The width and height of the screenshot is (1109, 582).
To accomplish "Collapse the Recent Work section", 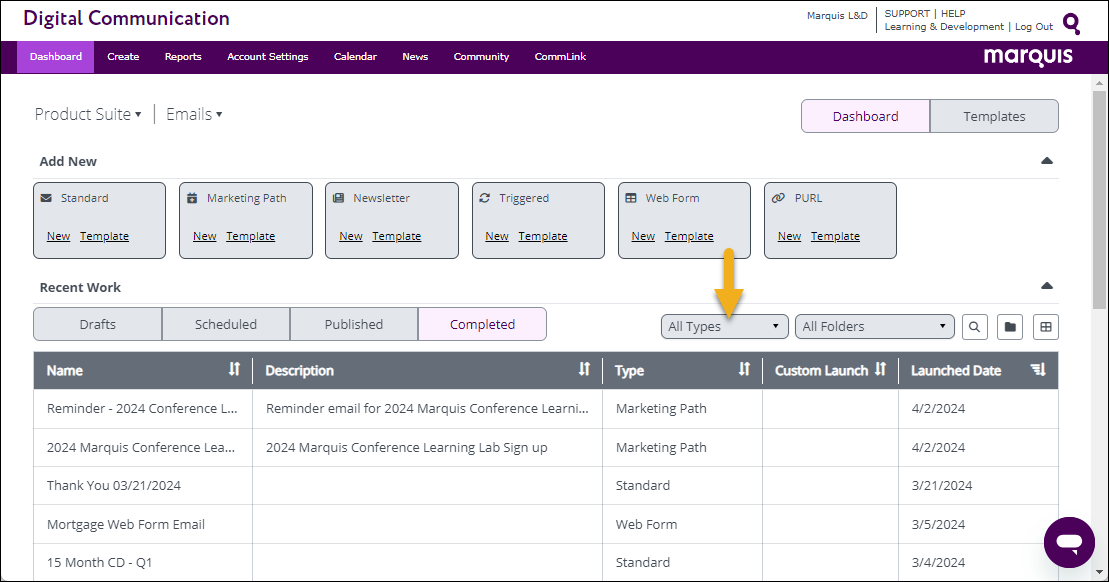I will tap(1047, 286).
